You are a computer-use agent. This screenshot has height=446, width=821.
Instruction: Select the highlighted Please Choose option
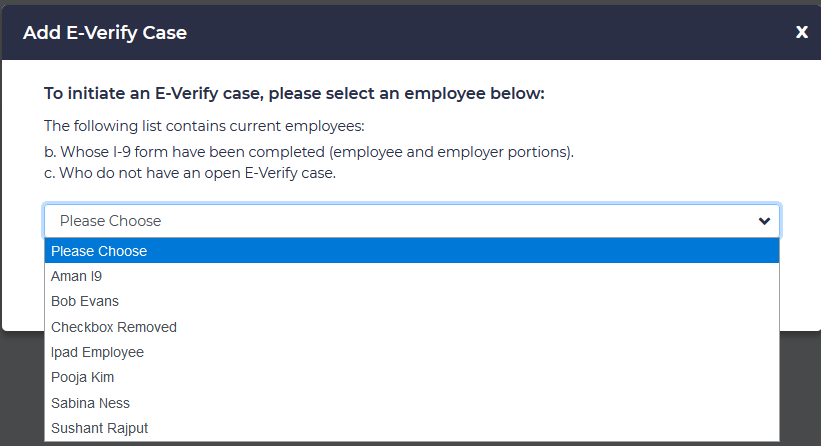tap(99, 251)
